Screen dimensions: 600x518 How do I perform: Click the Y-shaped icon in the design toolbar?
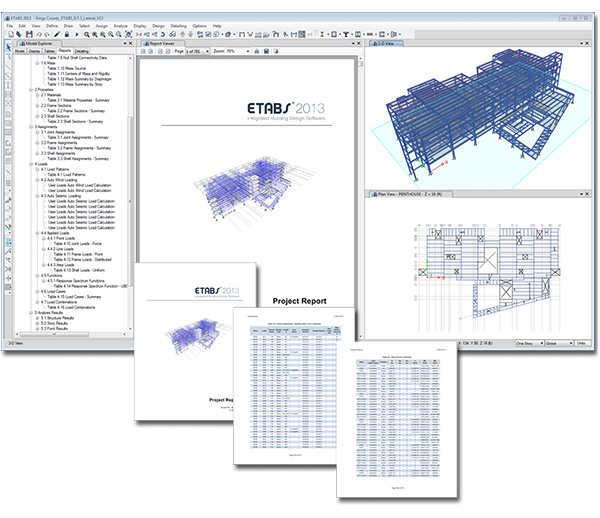click(346, 34)
